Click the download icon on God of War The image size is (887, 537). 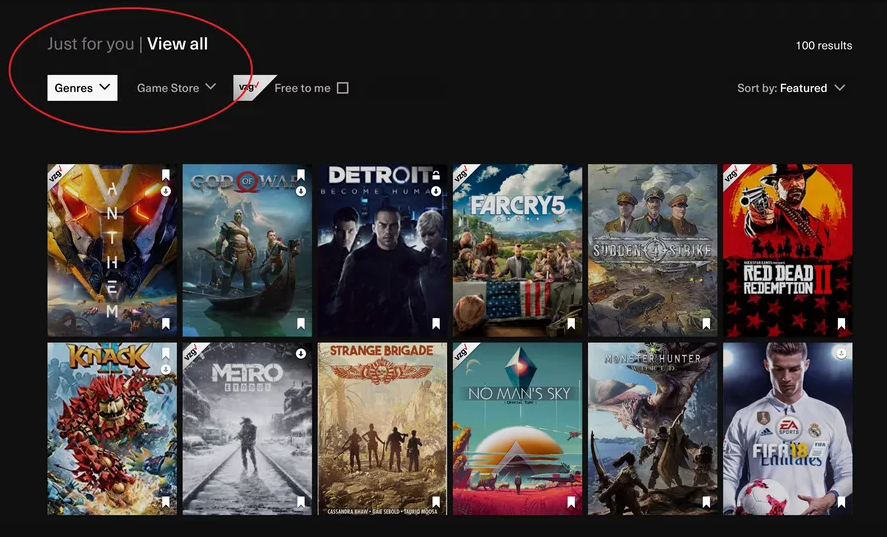(x=301, y=191)
